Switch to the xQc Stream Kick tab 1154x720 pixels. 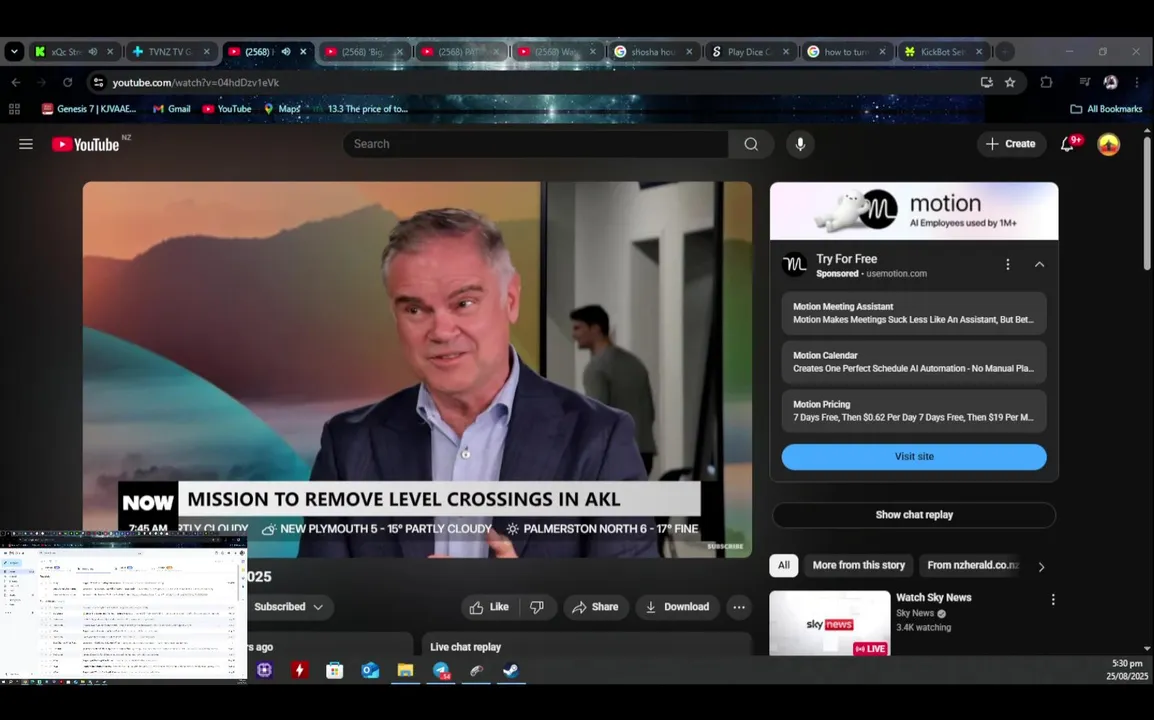[74, 52]
